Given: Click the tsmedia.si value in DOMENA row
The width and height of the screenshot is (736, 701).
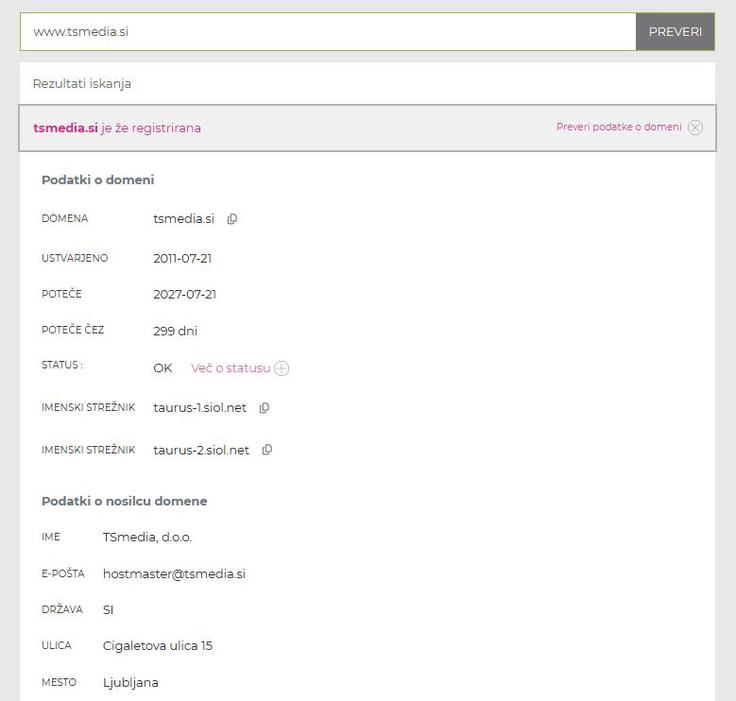Looking at the screenshot, I should 184,219.
